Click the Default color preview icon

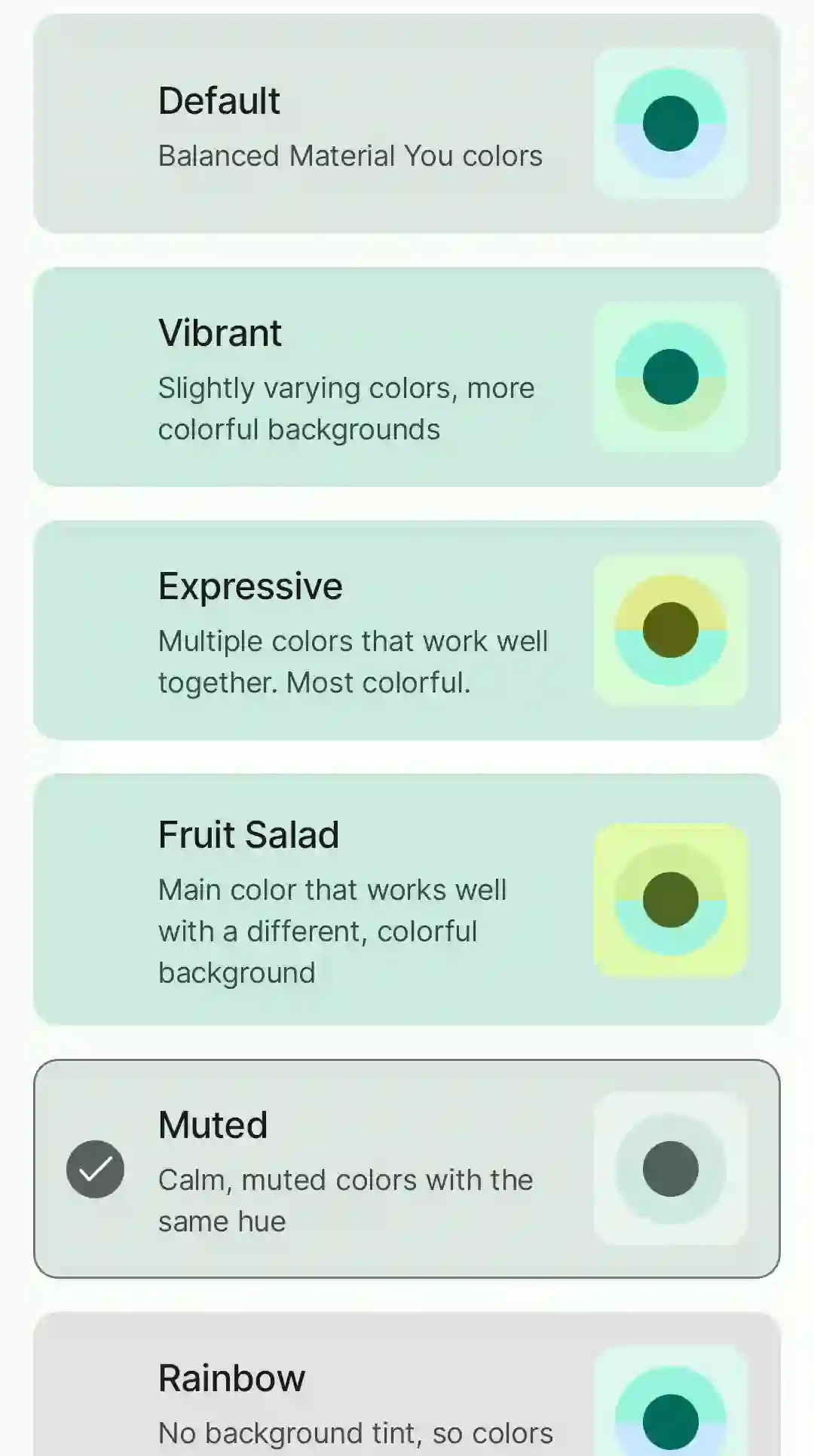[670, 124]
